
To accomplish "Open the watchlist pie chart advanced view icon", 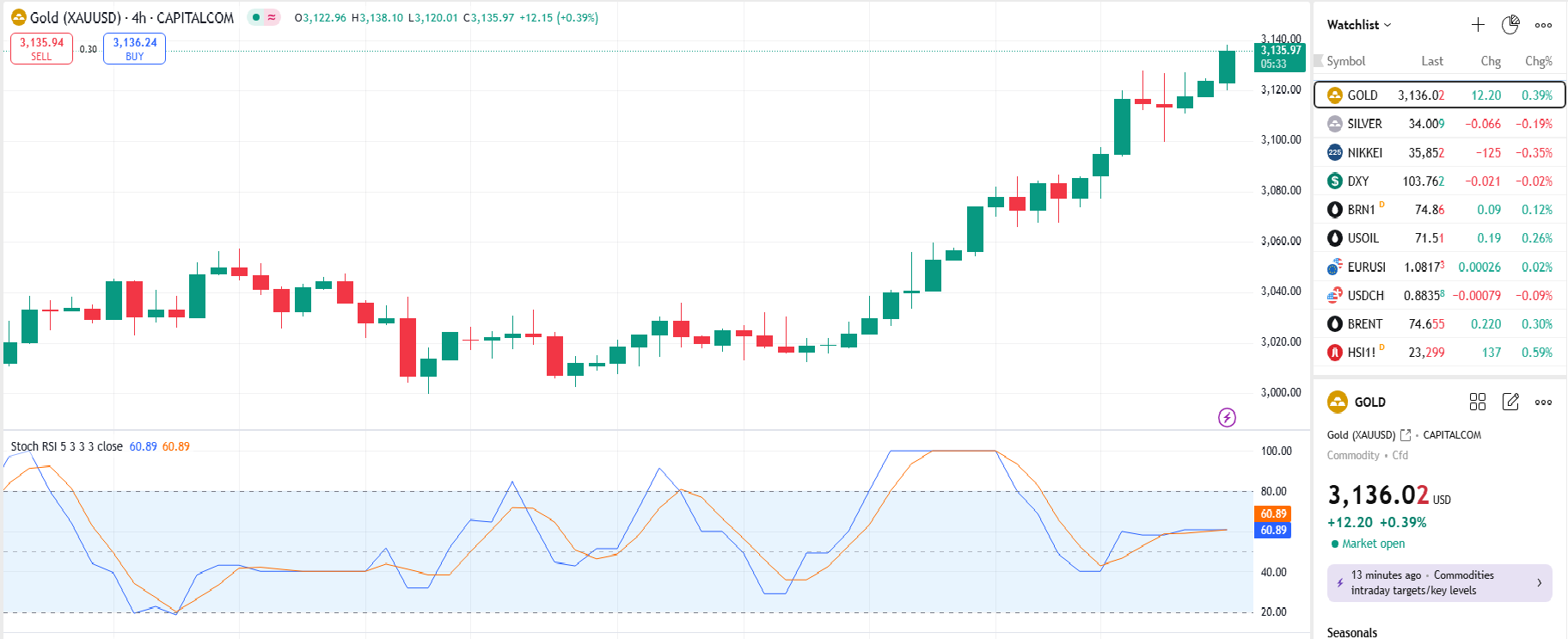I will 1510,25.
